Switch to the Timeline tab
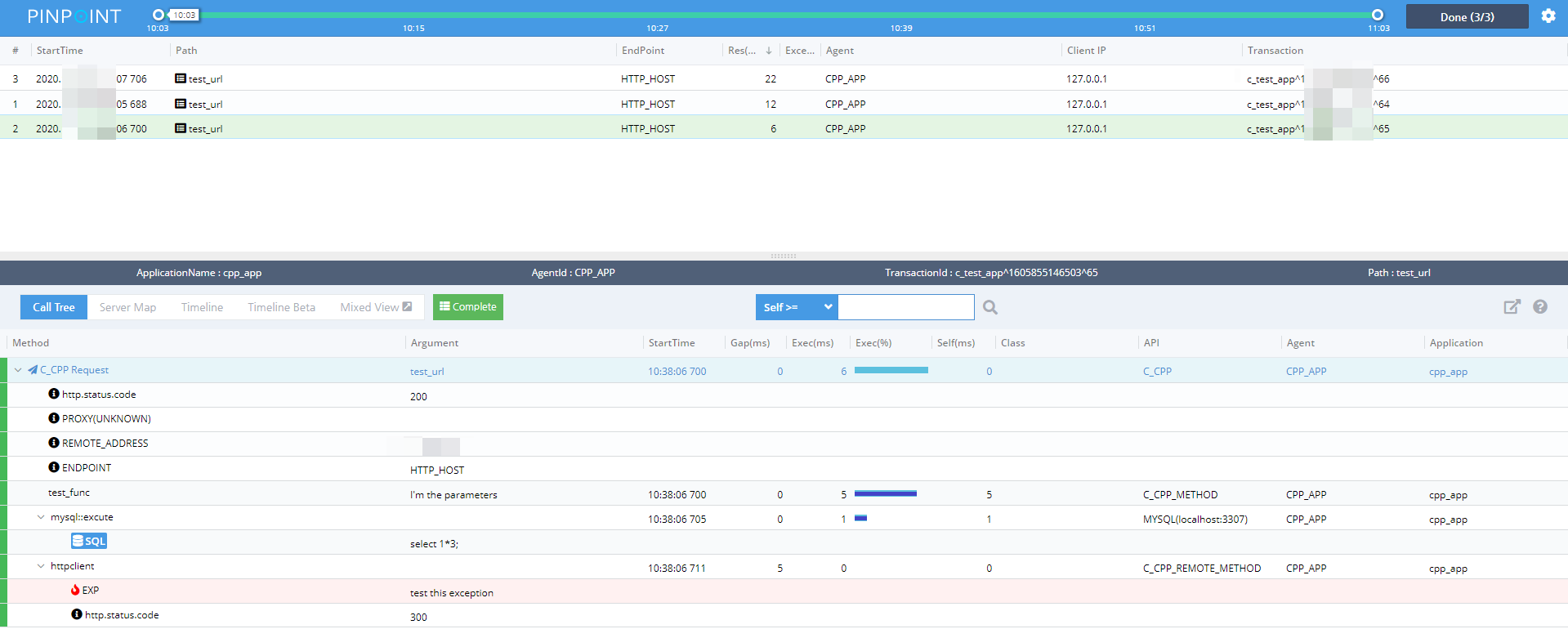Viewport: 1568px width, 629px height. (x=202, y=307)
